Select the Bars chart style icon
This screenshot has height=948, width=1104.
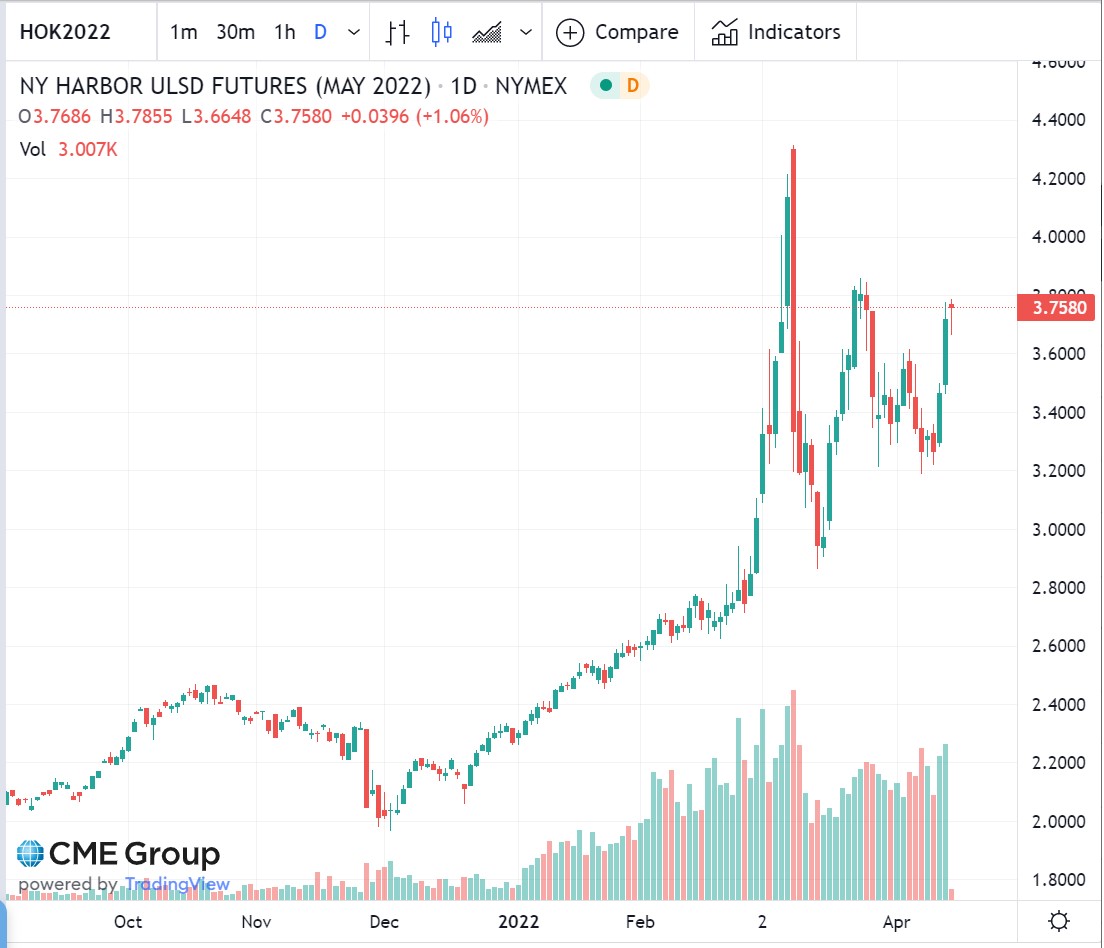coord(398,32)
